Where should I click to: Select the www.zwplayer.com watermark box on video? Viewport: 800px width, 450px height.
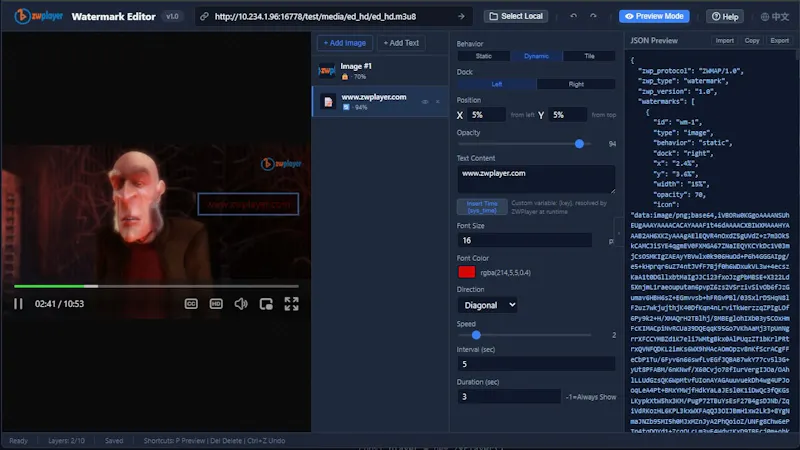pos(248,204)
